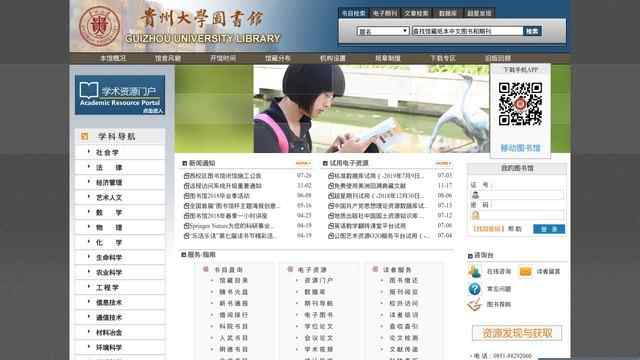Image resolution: width=640 pixels, height=360 pixels.
Task: Click the document icon of the 07-03 trial resource
Action: [x=331, y=176]
